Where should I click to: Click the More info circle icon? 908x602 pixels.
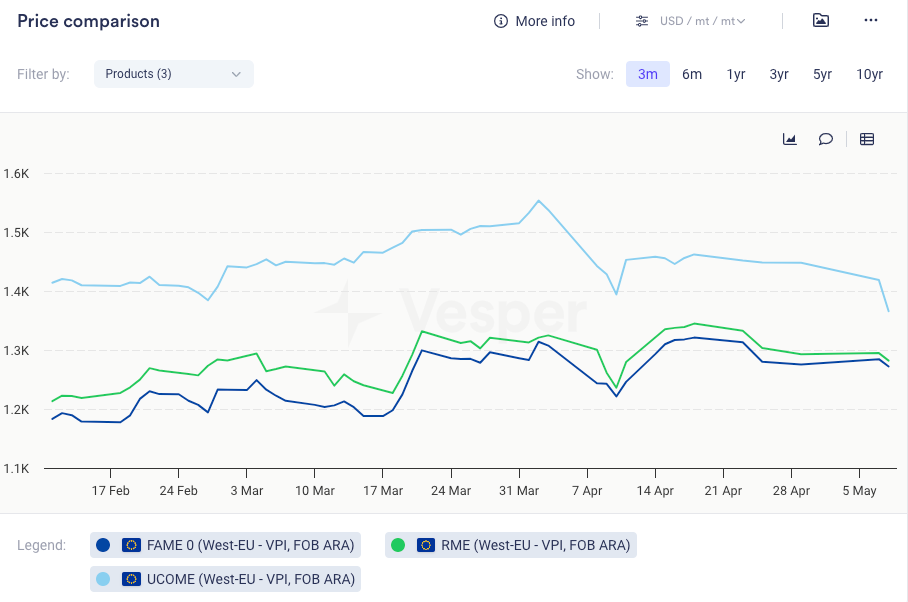(501, 21)
